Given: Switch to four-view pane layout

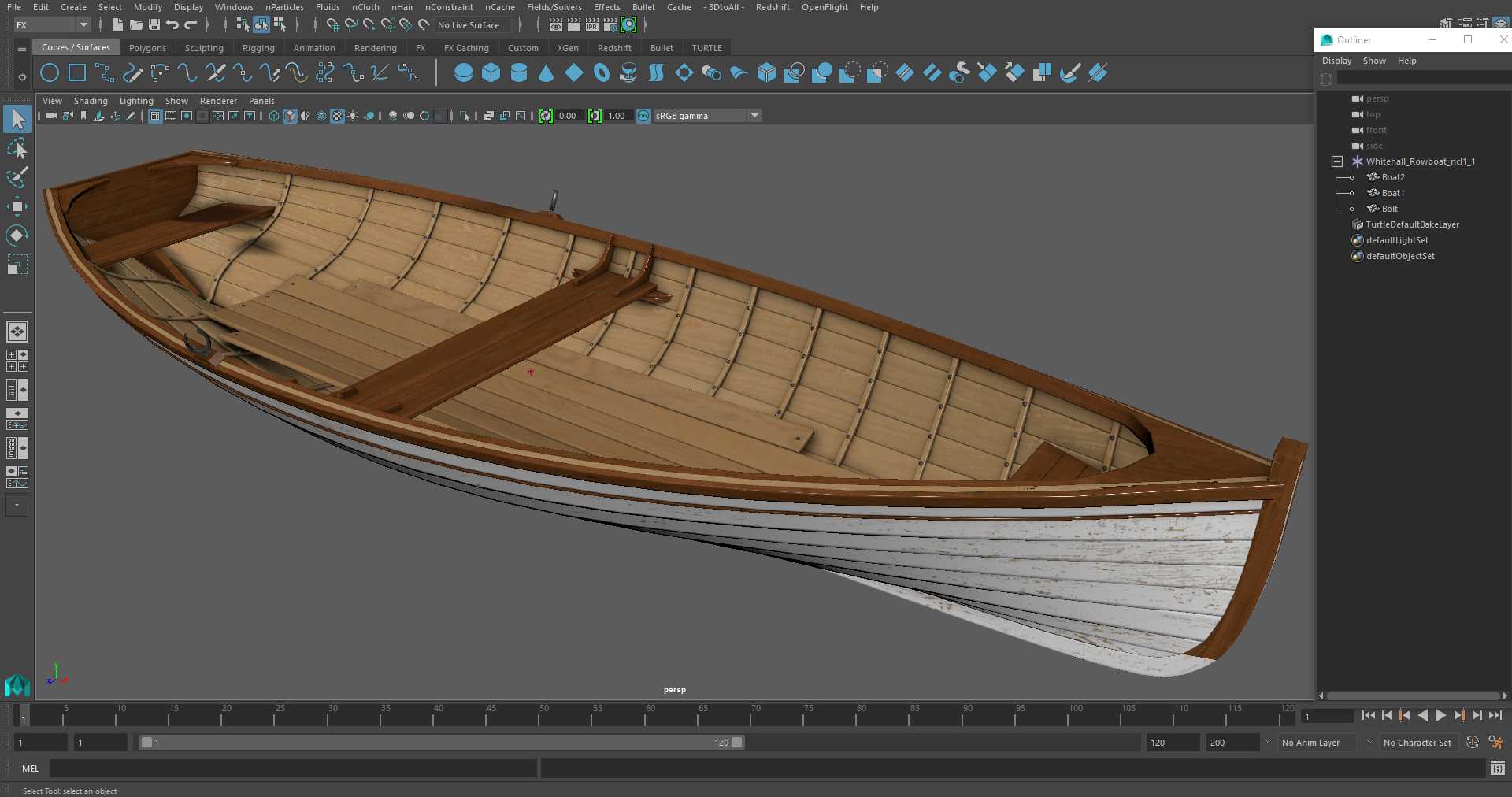Looking at the screenshot, I should click(17, 361).
